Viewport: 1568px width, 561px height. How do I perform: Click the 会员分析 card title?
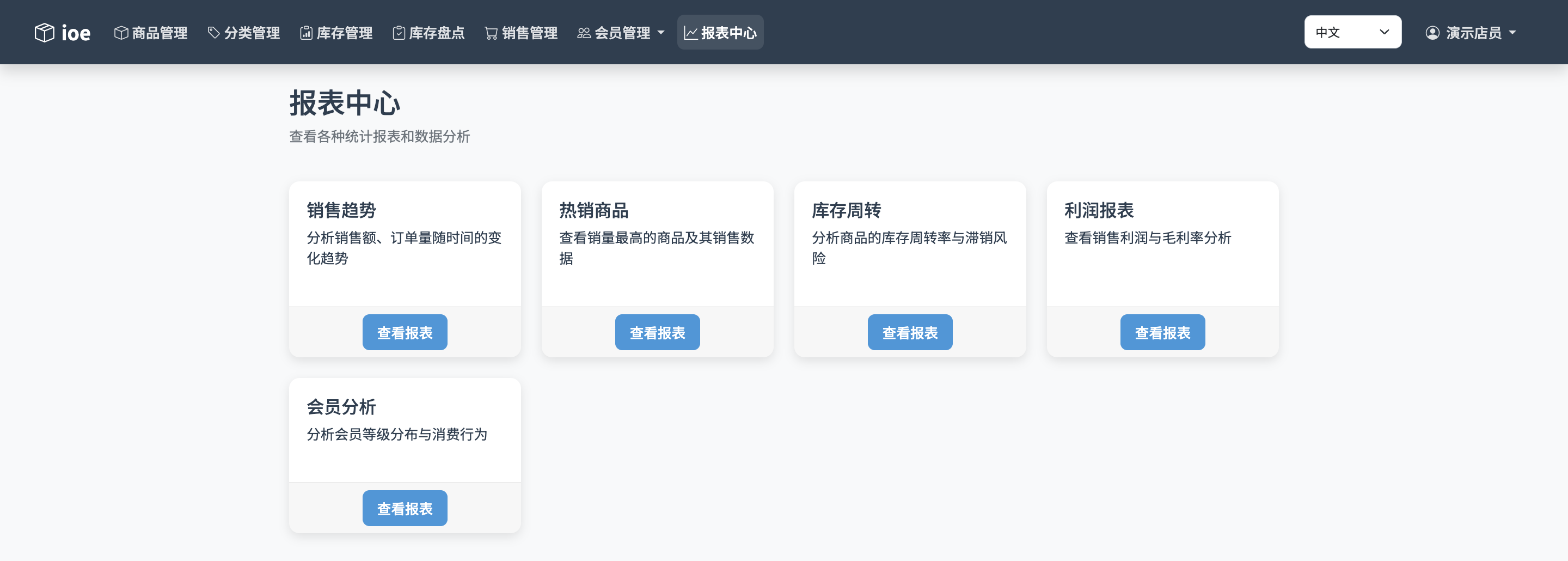(341, 407)
